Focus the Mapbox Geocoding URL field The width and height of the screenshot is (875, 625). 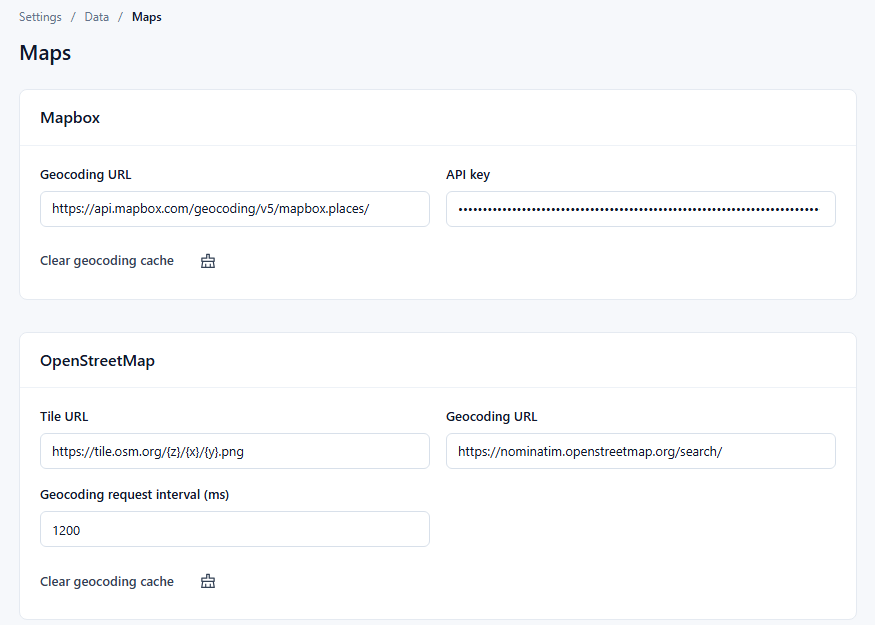click(x=235, y=209)
